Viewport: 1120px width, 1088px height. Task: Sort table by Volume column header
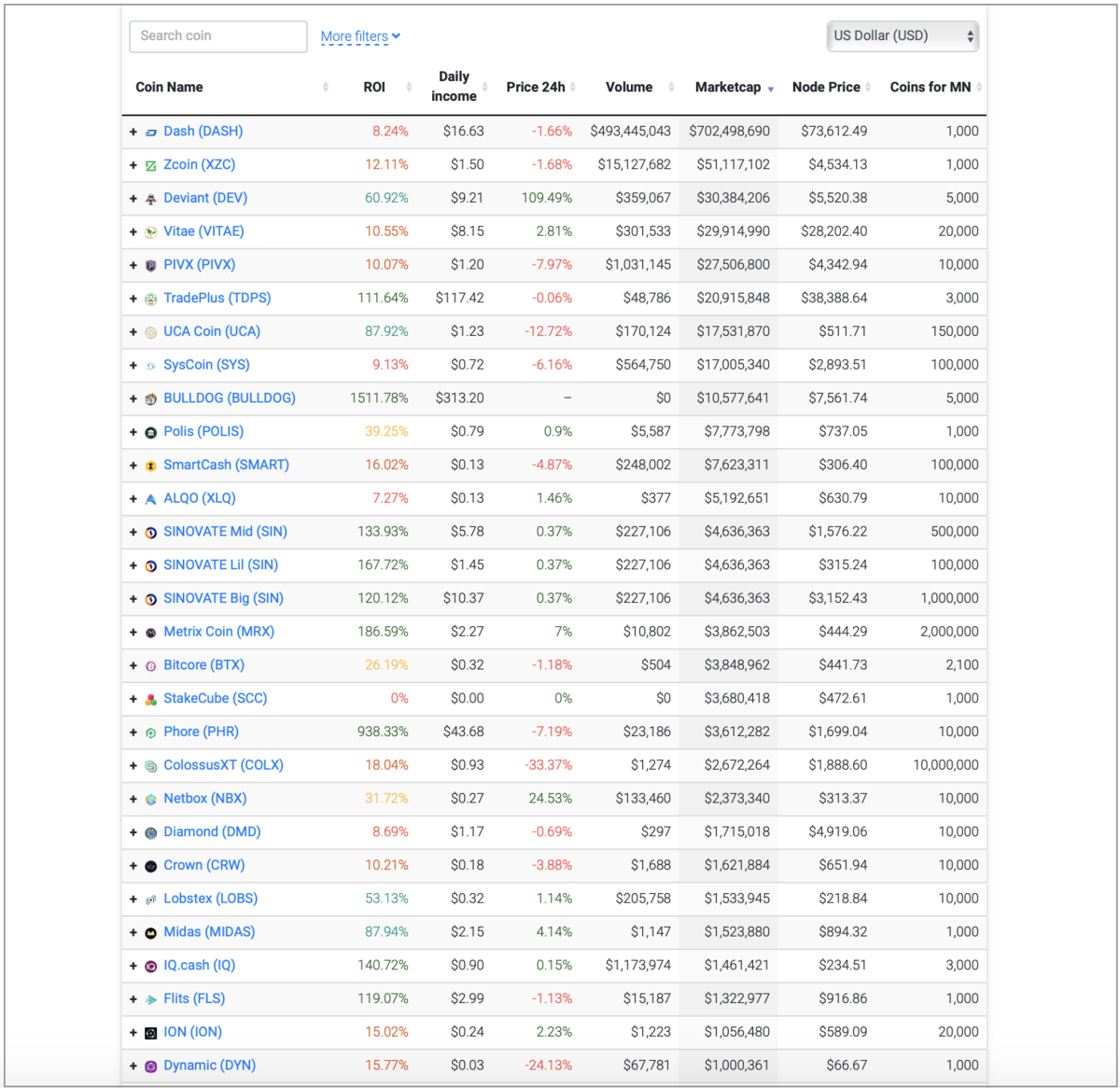coord(629,87)
